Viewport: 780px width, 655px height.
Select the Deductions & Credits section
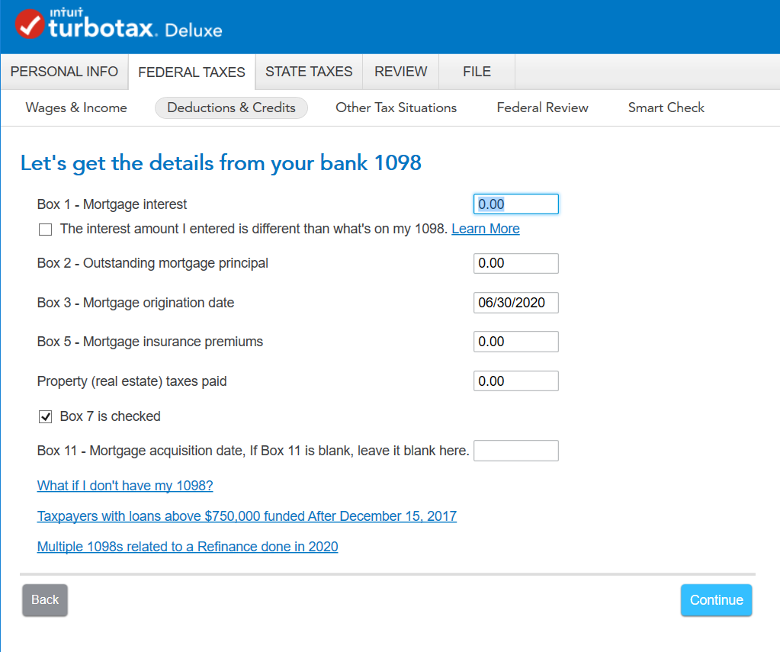coord(231,107)
